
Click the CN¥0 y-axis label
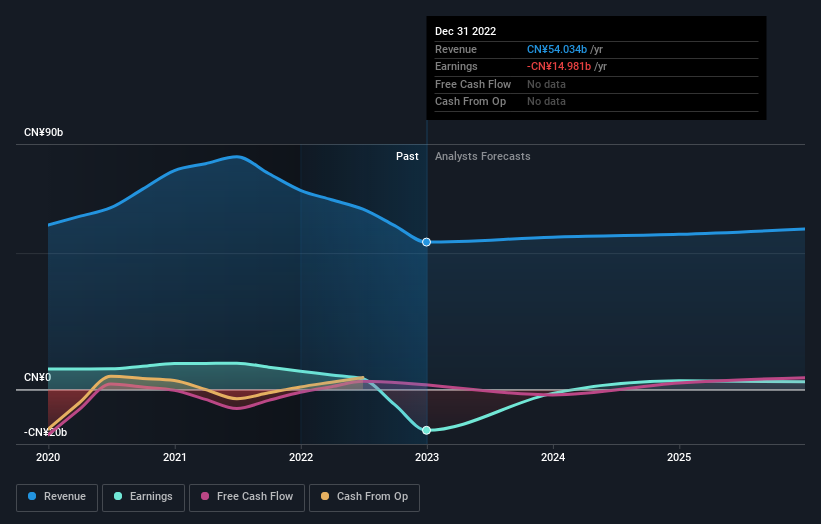pos(37,377)
